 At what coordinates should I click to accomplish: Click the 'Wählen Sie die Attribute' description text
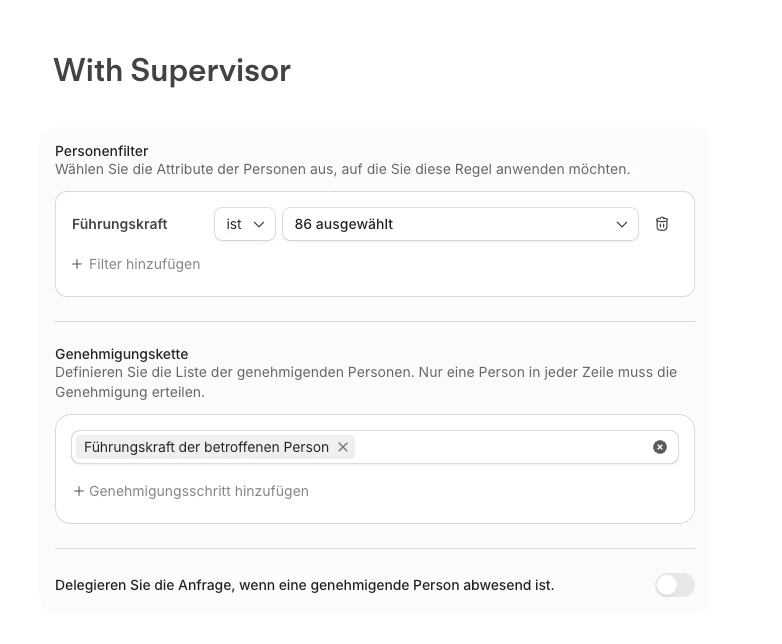(x=342, y=169)
